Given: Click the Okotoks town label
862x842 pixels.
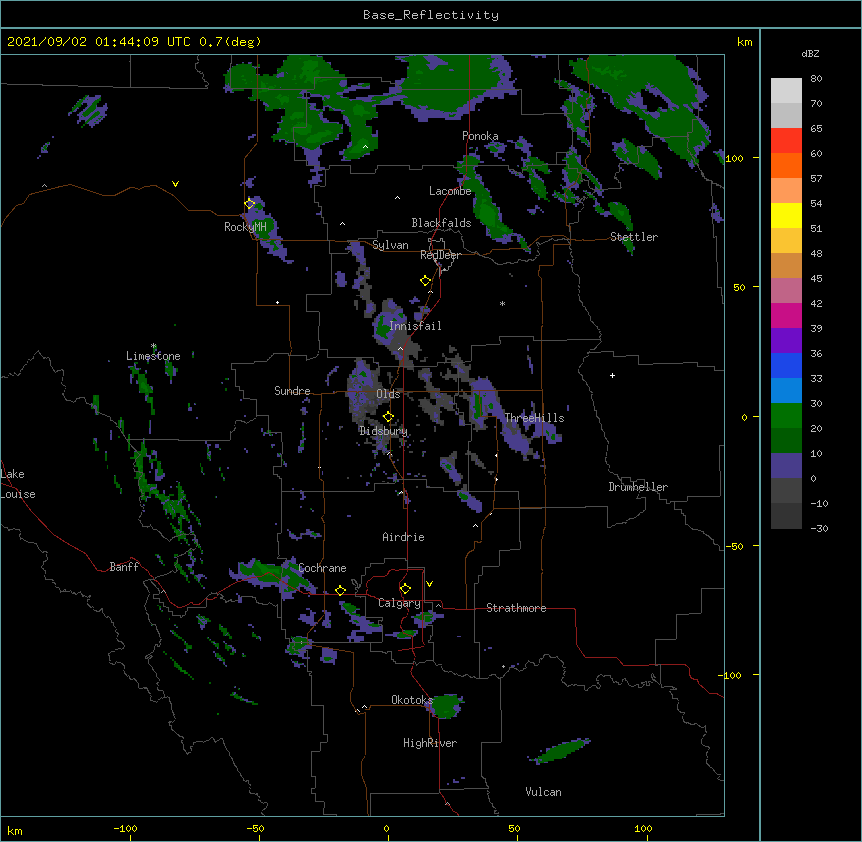Looking at the screenshot, I should [x=412, y=700].
